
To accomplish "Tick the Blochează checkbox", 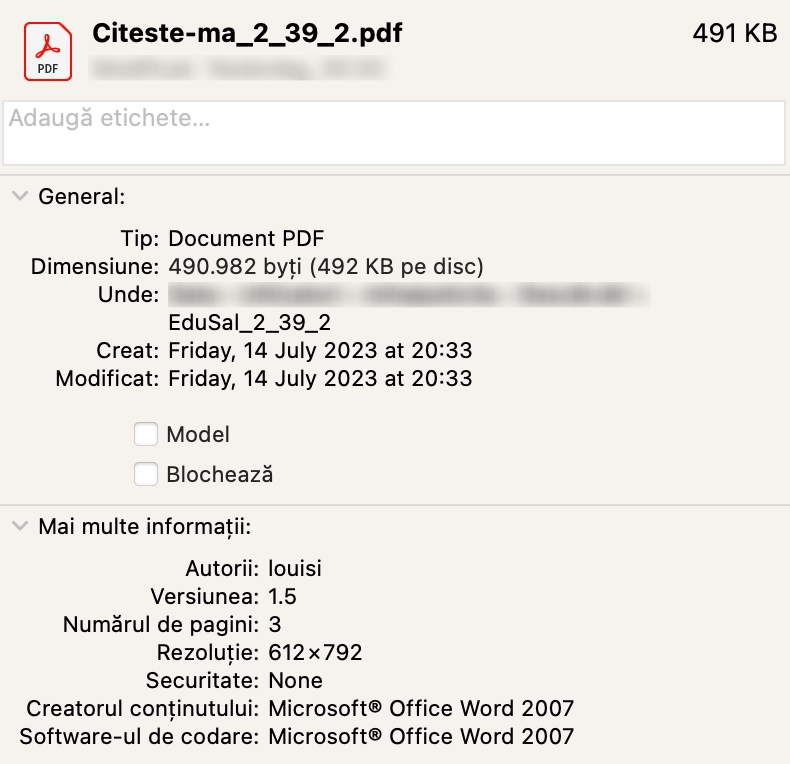I will (146, 474).
